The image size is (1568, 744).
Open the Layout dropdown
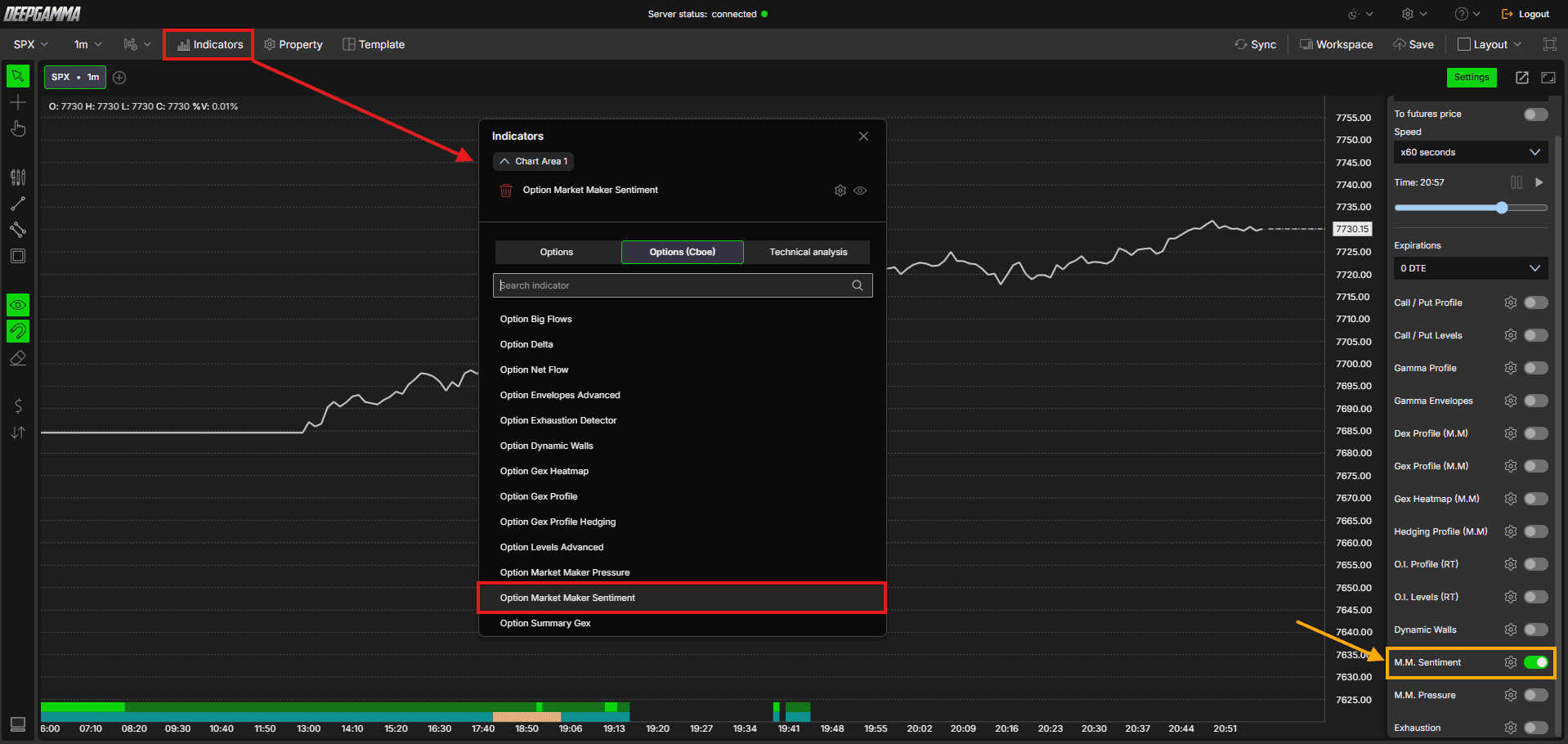1490,44
